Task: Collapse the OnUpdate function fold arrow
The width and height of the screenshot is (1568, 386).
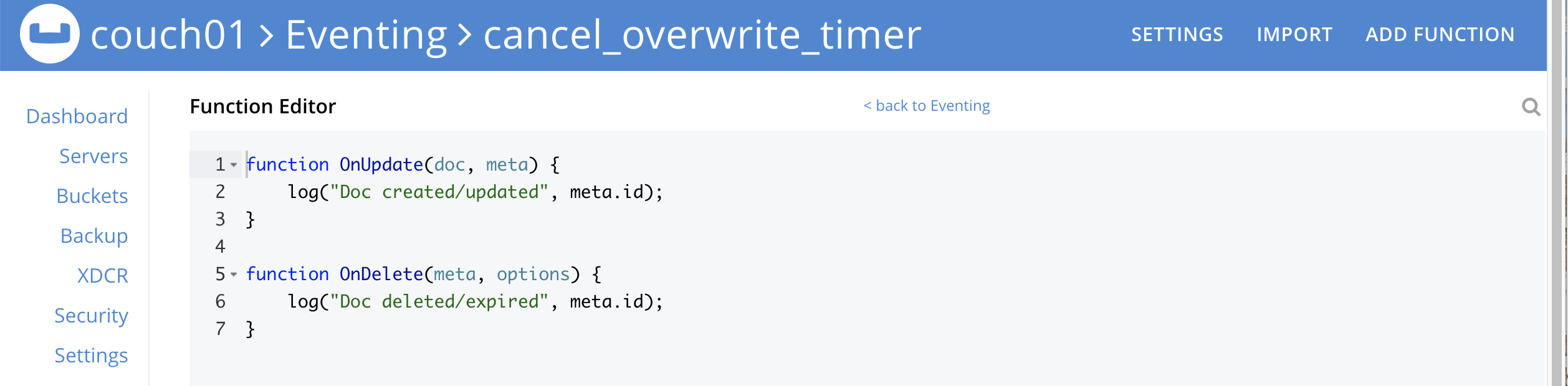Action: coord(234,165)
